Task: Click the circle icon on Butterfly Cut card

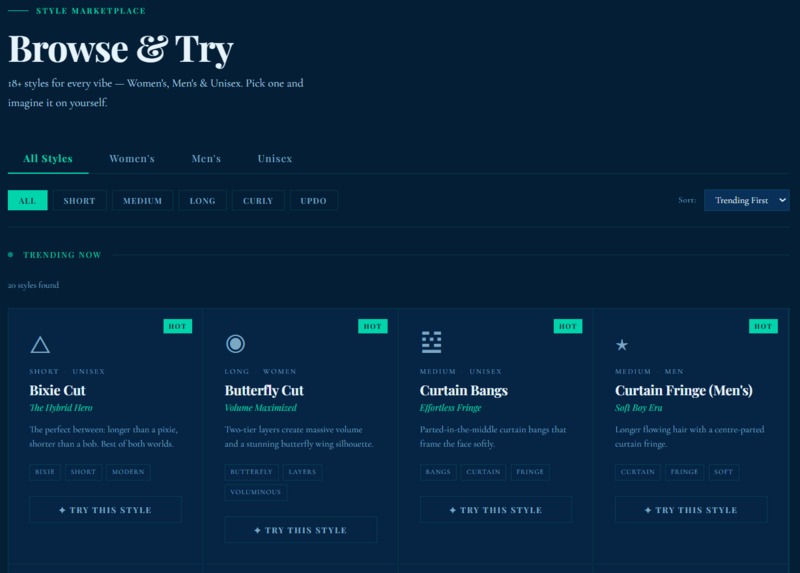Action: point(236,344)
